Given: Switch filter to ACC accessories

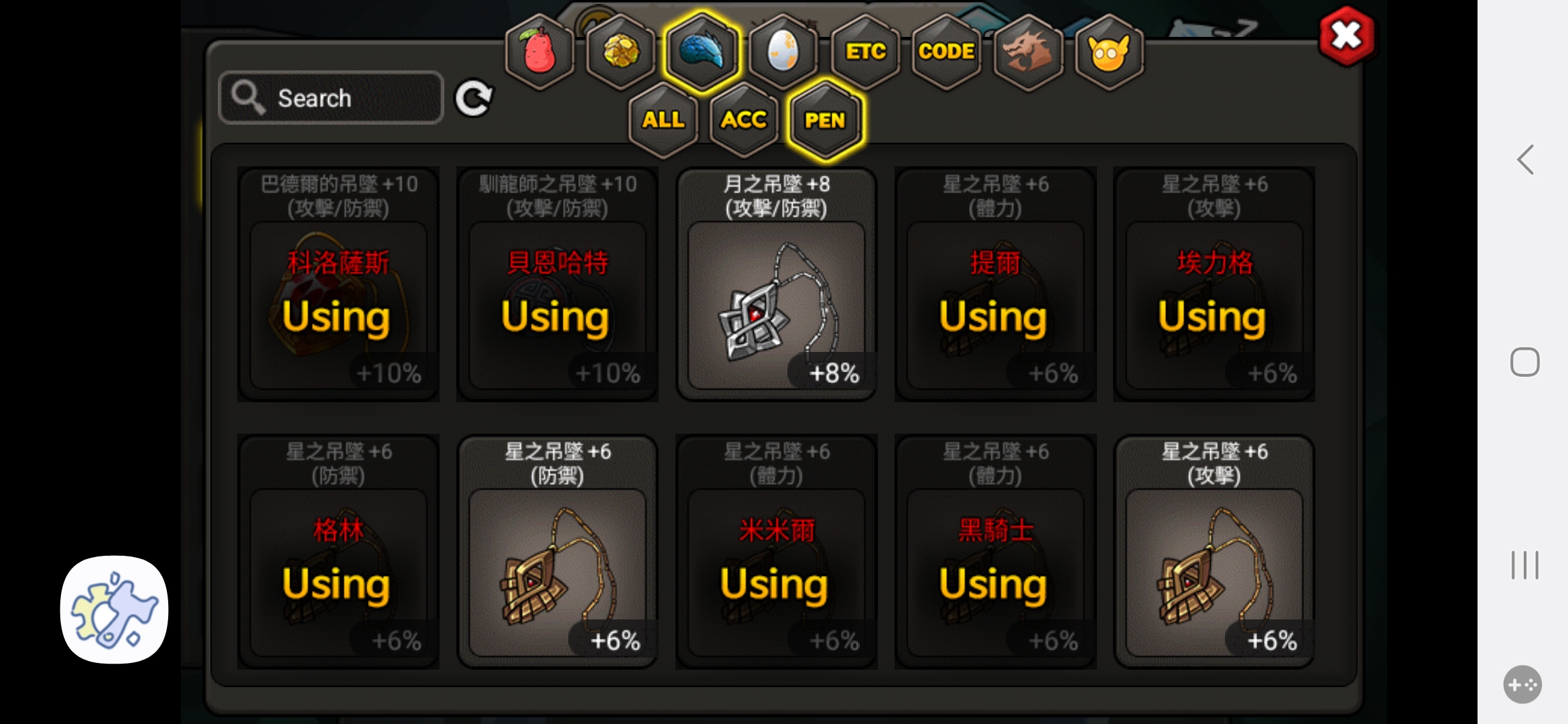Looking at the screenshot, I should tap(744, 120).
